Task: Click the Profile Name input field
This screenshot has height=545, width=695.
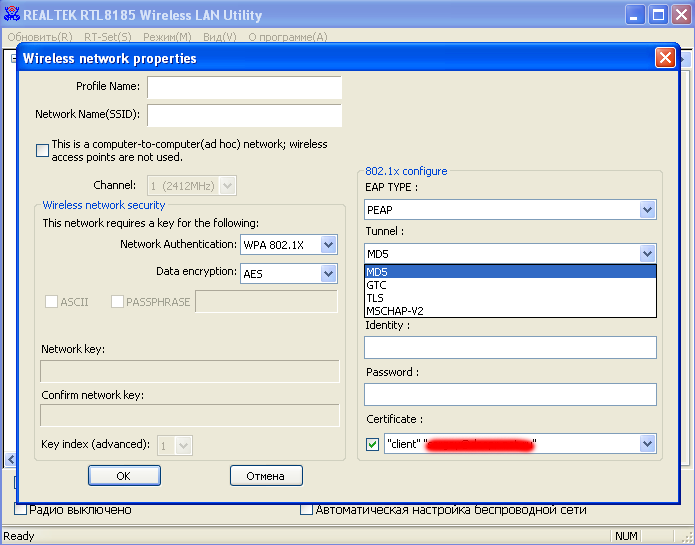Action: pos(244,87)
